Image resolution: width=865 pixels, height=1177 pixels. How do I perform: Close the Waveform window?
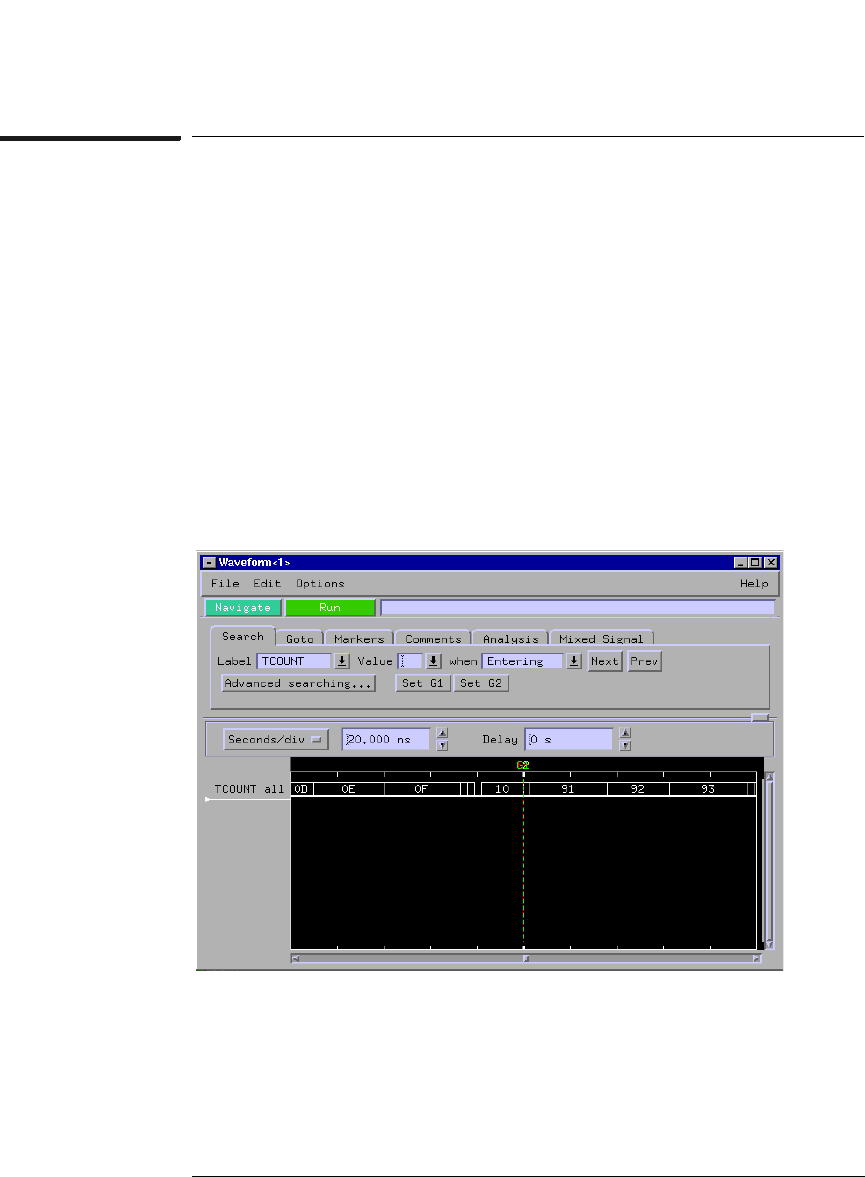pos(770,562)
